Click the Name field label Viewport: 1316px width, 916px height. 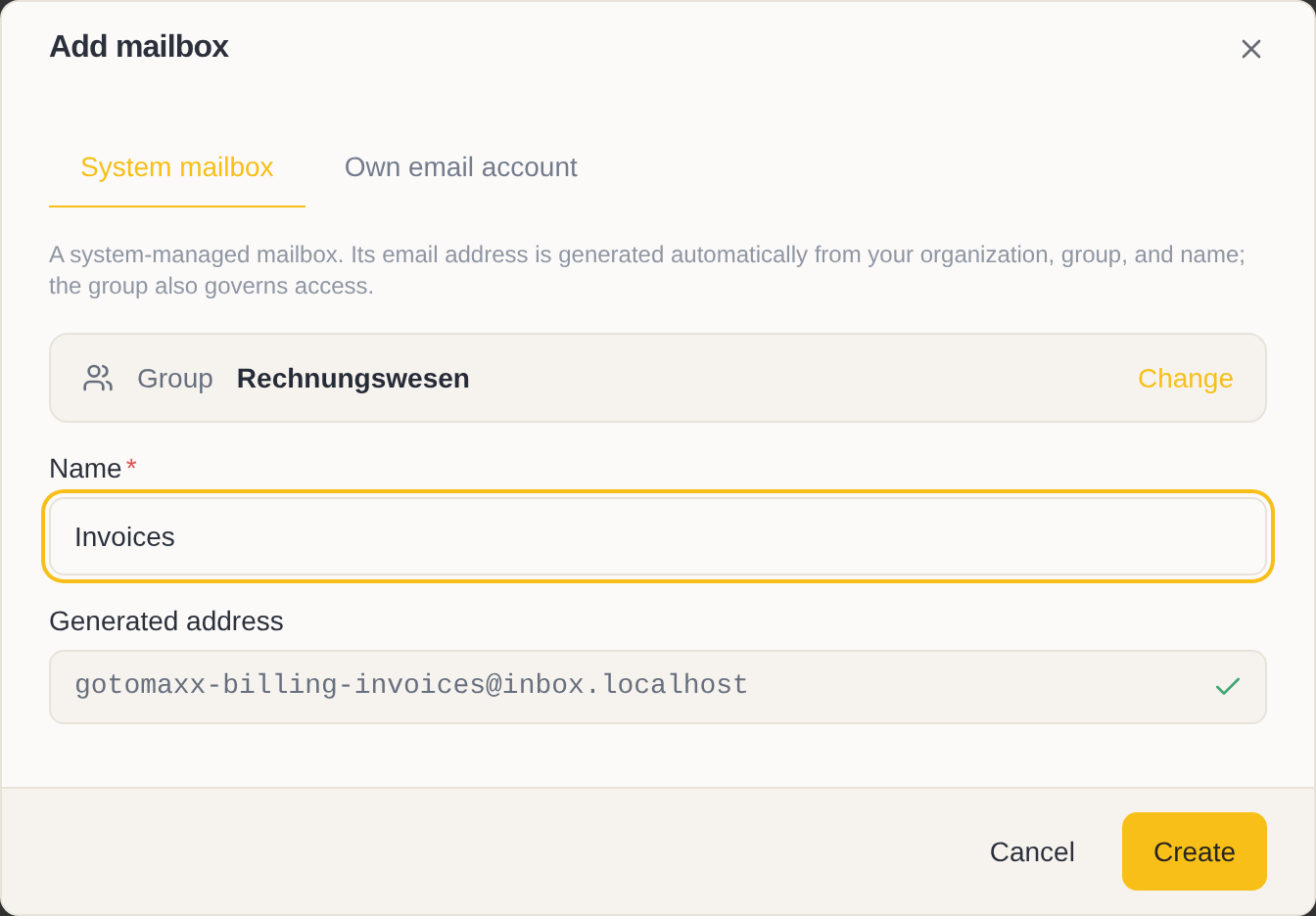tap(85, 469)
